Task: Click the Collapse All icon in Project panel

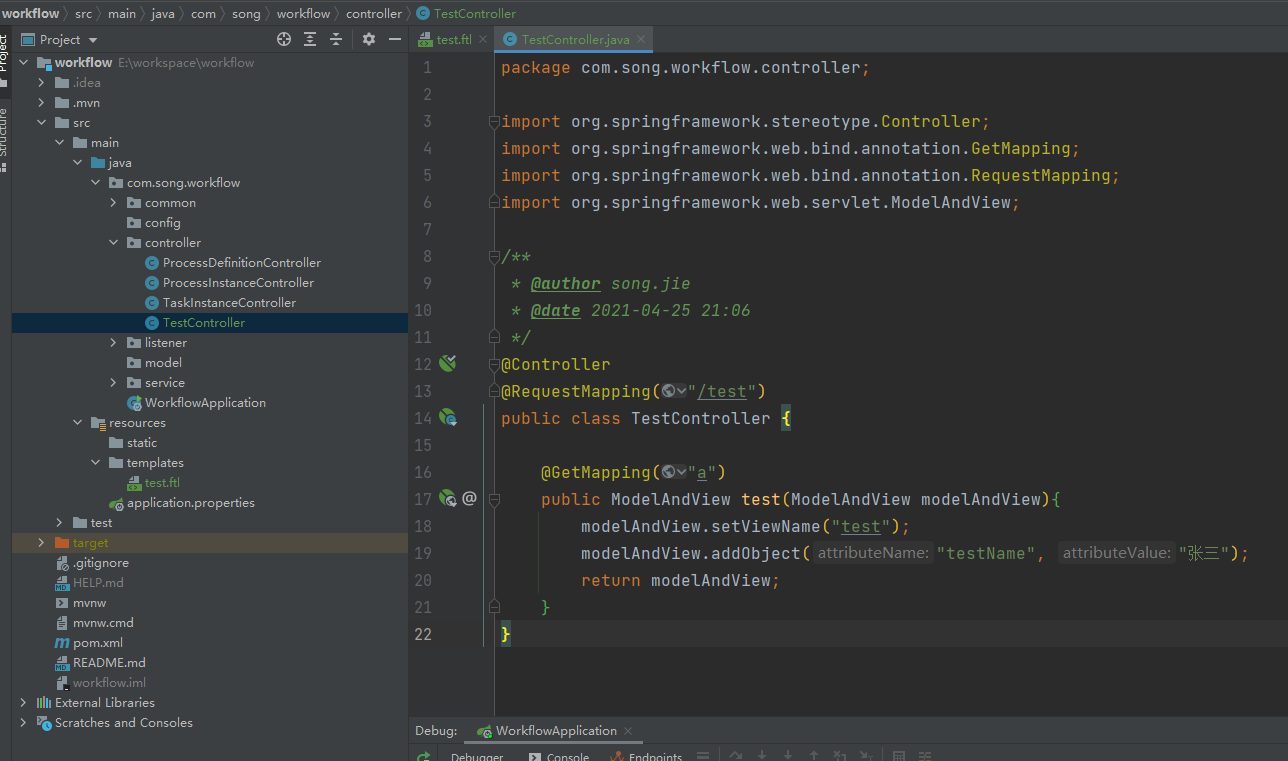Action: click(x=336, y=39)
